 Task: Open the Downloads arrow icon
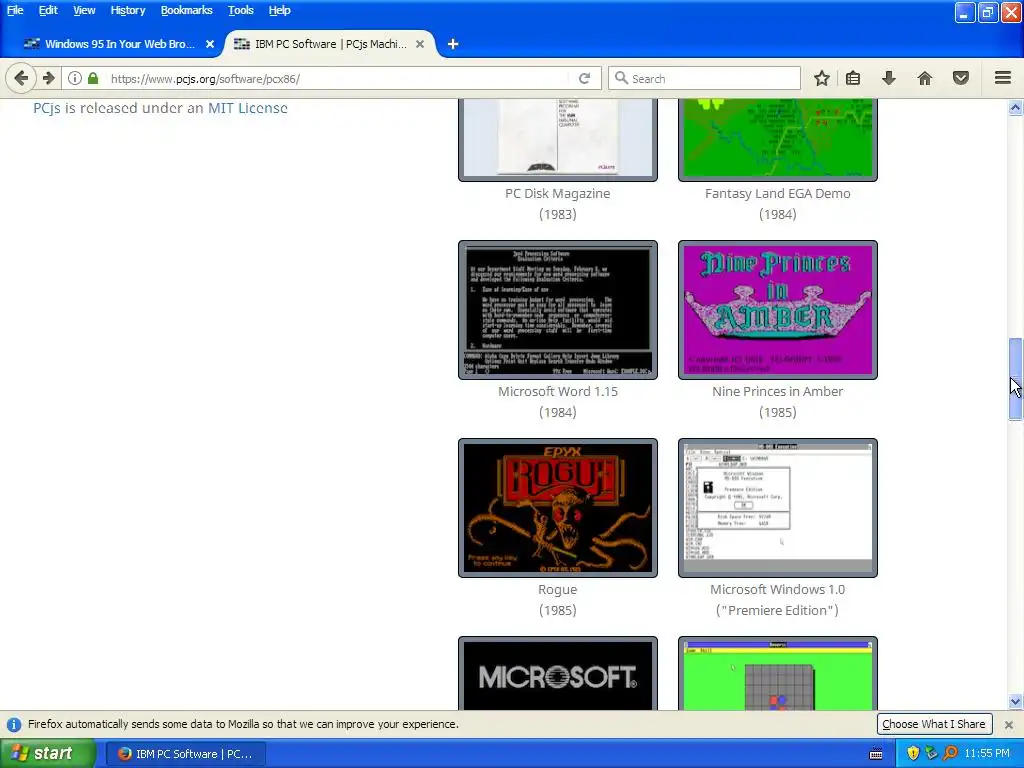click(889, 78)
